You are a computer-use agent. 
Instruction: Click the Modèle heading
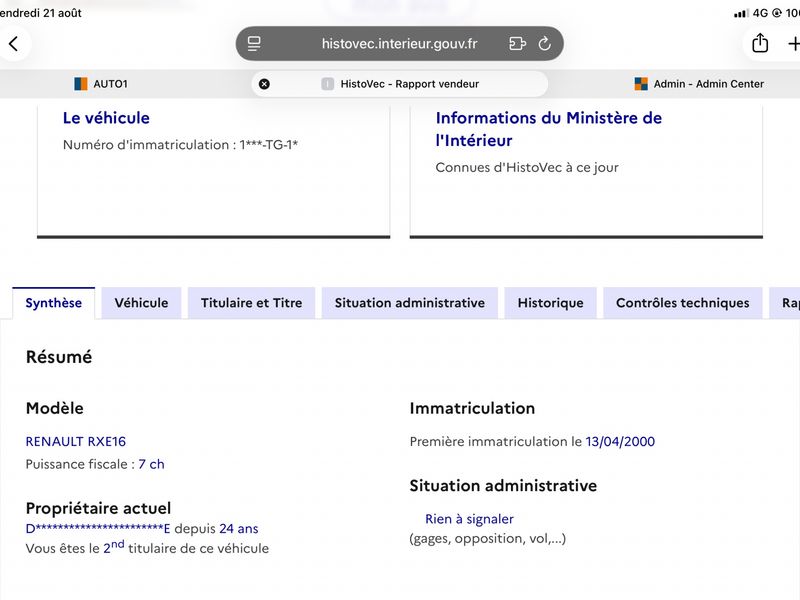click(x=55, y=408)
